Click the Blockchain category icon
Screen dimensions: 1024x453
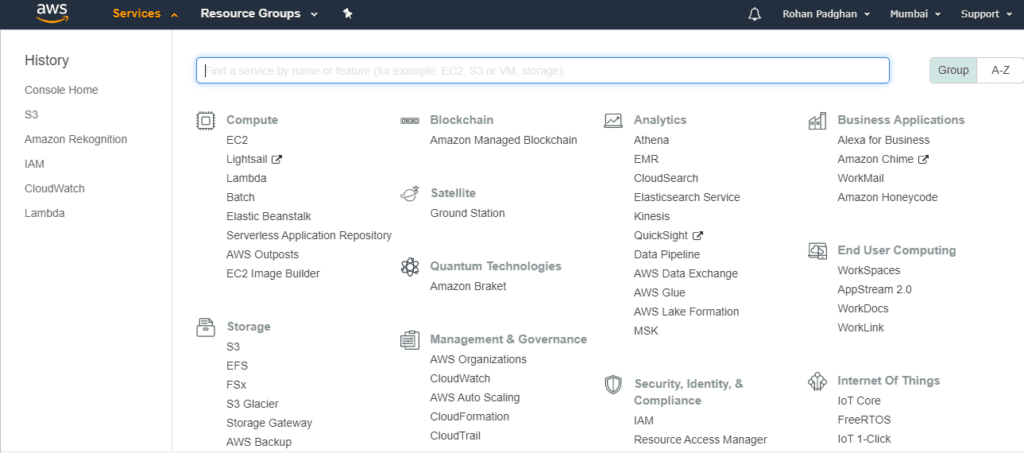coord(409,121)
